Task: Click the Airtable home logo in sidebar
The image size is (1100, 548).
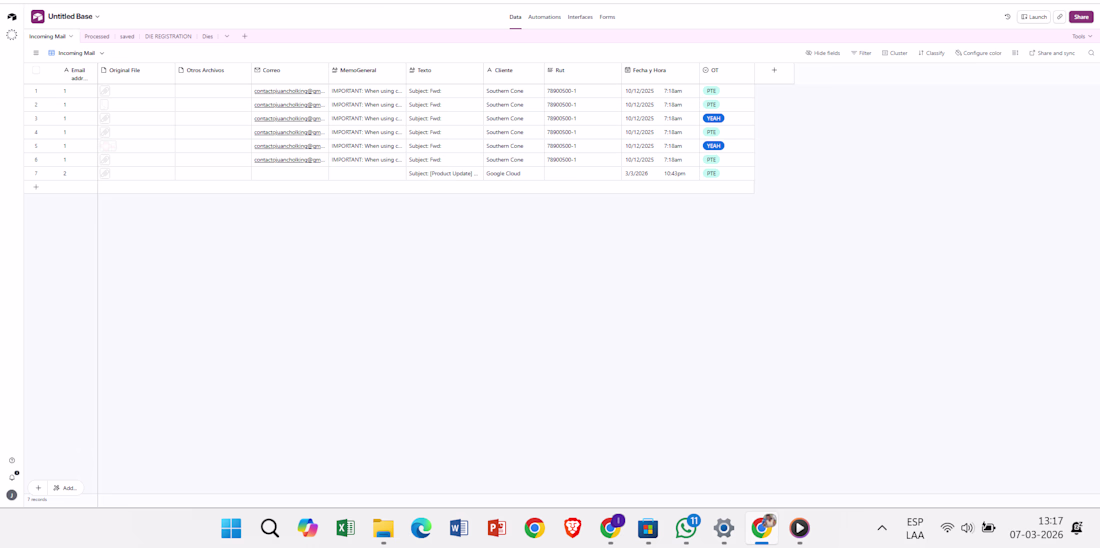Action: coord(11,17)
